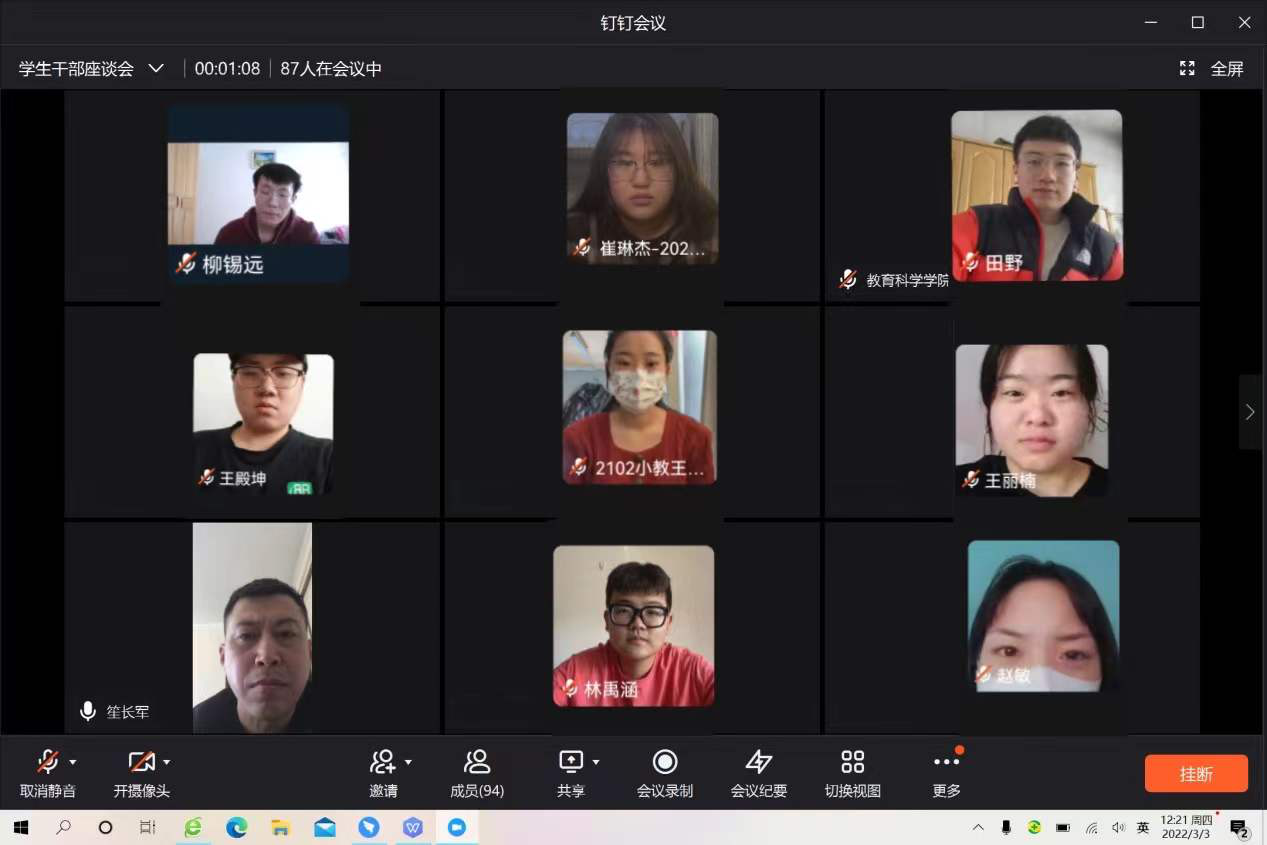Select 笙长军's video tile
1267x845 pixels.
tap(252, 627)
